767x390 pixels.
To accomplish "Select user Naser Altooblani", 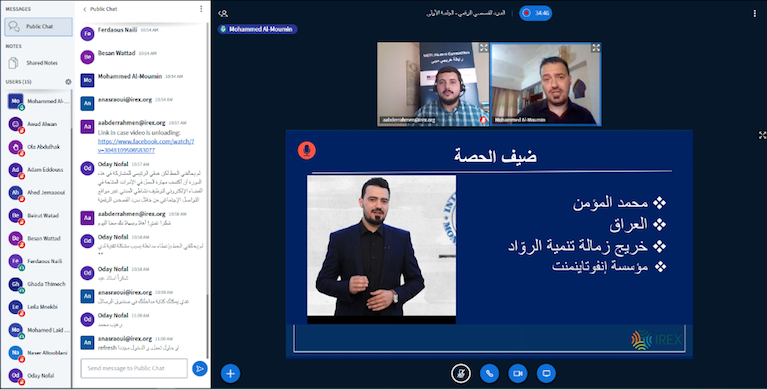I will pyautogui.click(x=39, y=352).
